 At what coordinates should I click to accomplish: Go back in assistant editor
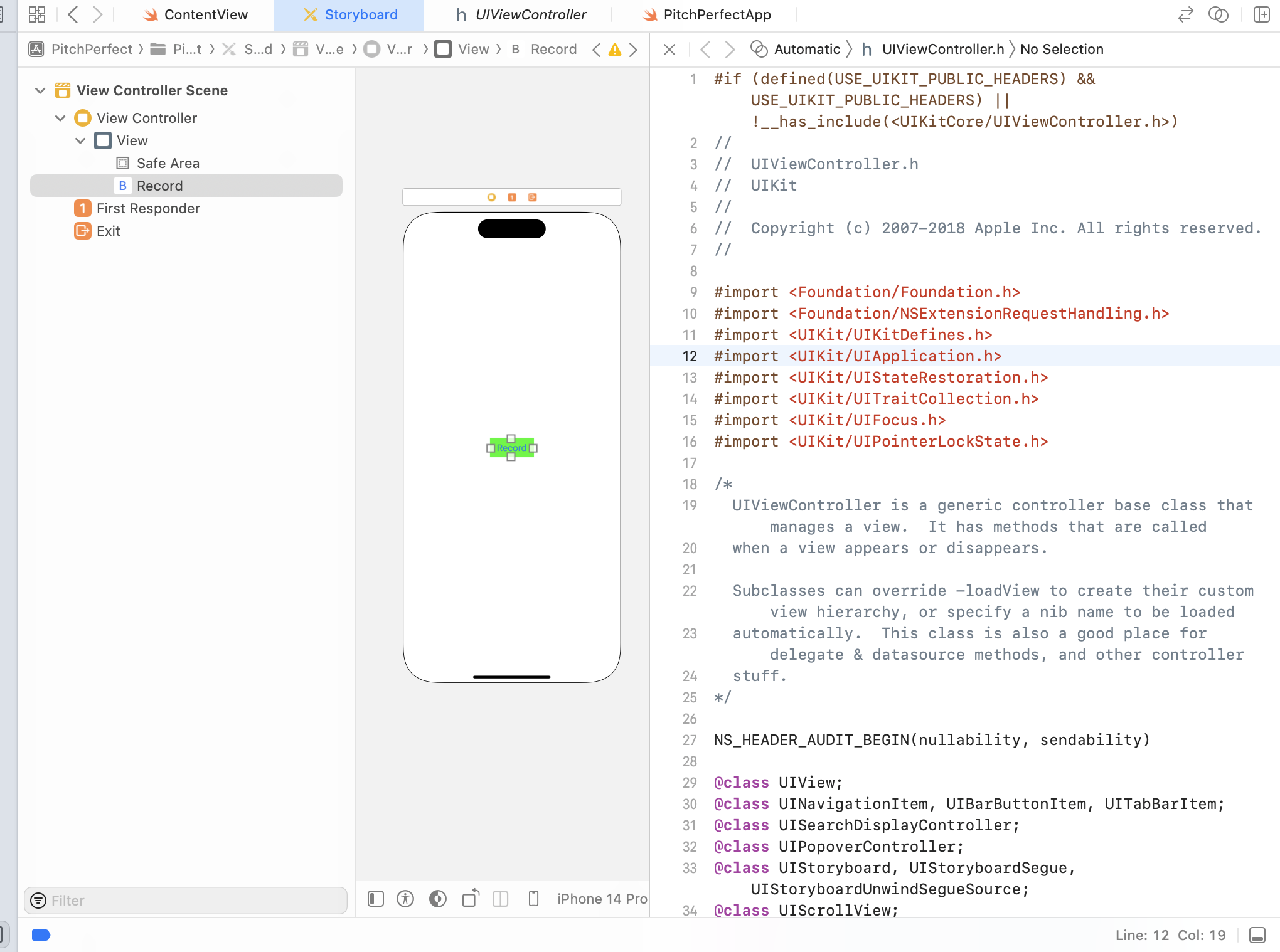point(705,50)
